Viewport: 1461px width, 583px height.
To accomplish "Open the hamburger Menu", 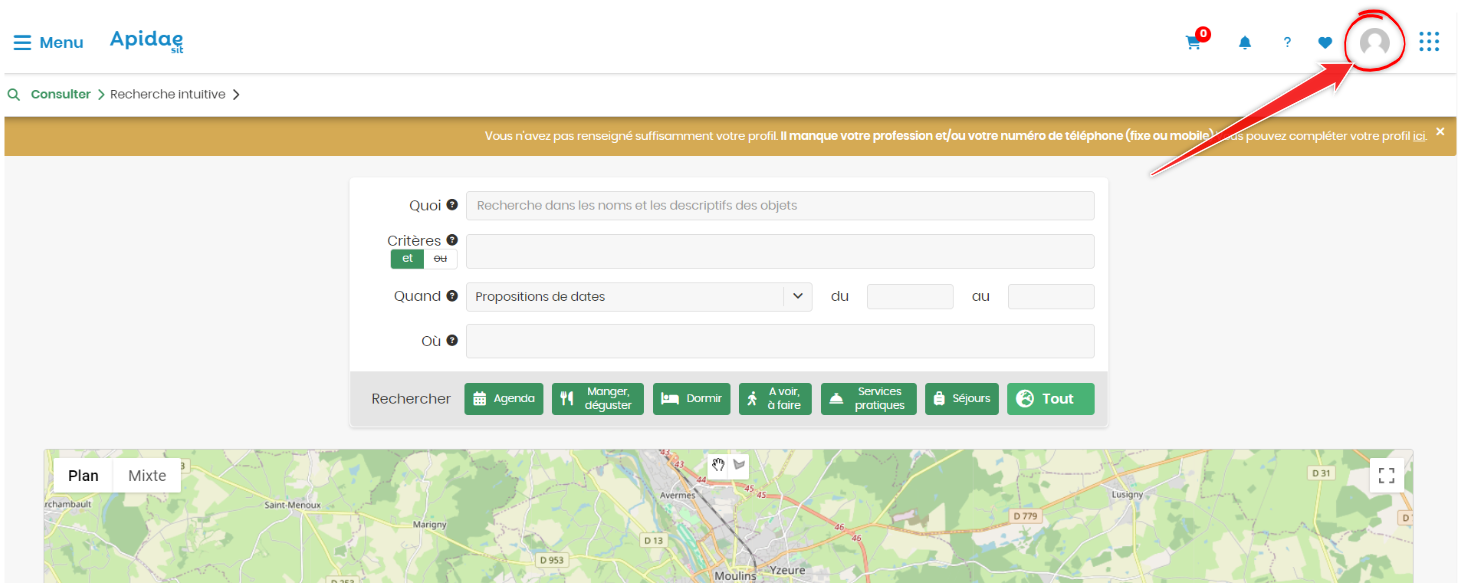I will coord(48,43).
